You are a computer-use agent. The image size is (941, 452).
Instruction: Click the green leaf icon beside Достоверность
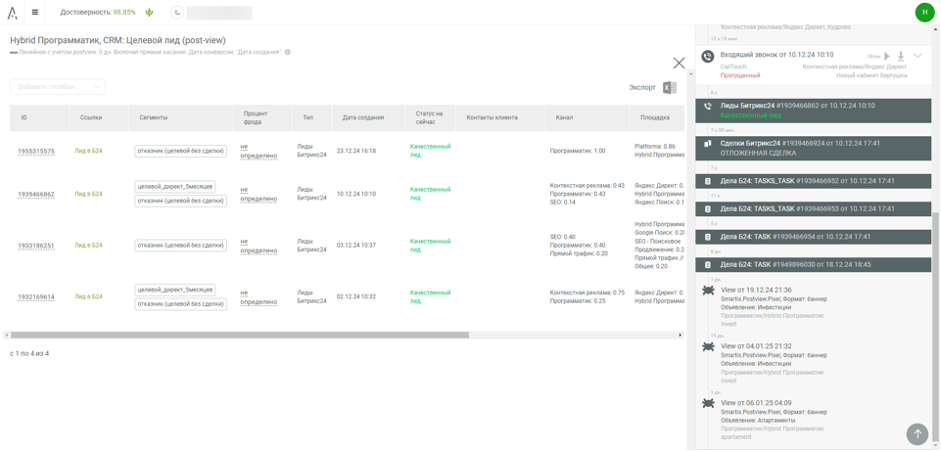click(x=149, y=13)
